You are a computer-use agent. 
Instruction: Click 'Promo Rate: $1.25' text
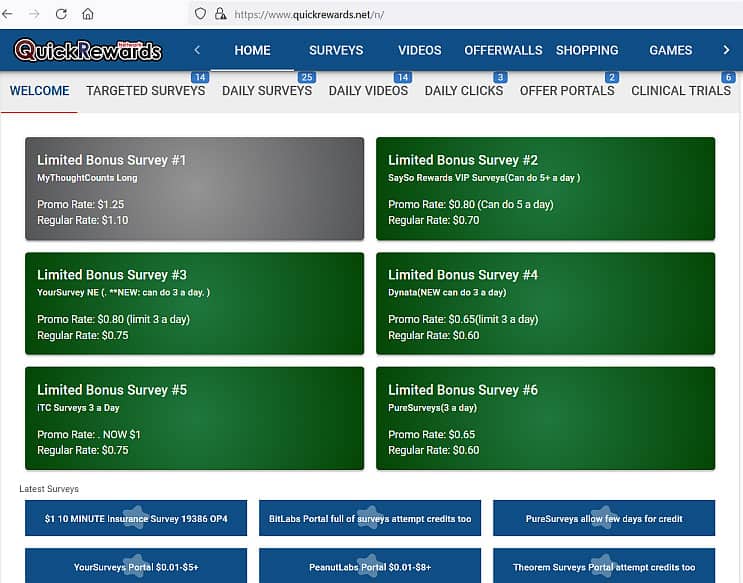pyautogui.click(x=81, y=204)
